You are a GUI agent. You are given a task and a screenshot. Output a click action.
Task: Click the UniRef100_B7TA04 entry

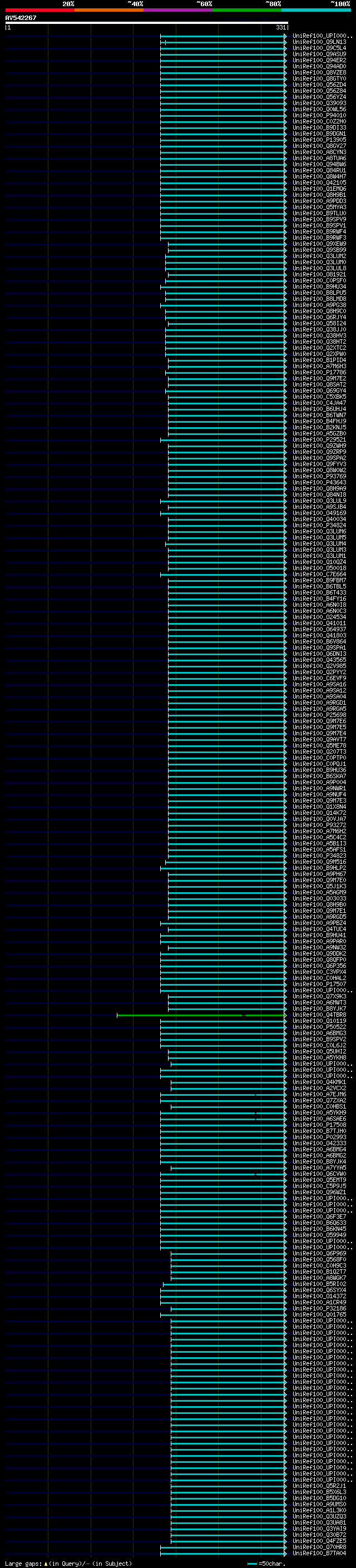319,1553
